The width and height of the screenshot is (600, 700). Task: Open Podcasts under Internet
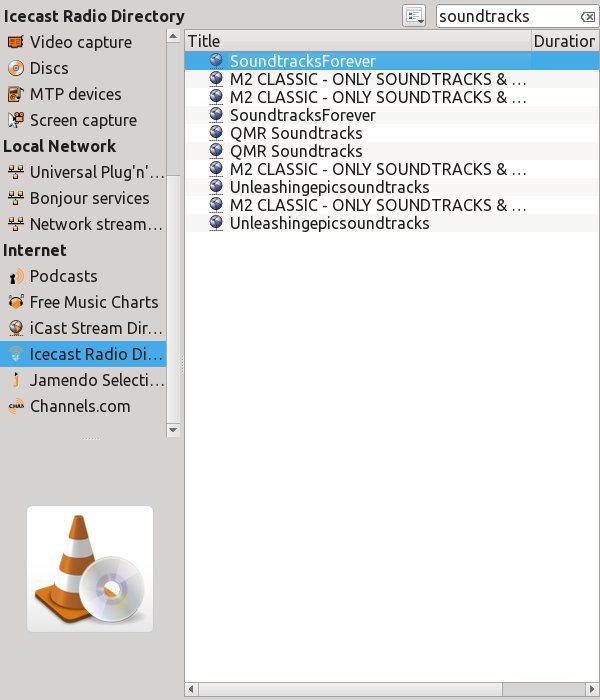coord(83,276)
